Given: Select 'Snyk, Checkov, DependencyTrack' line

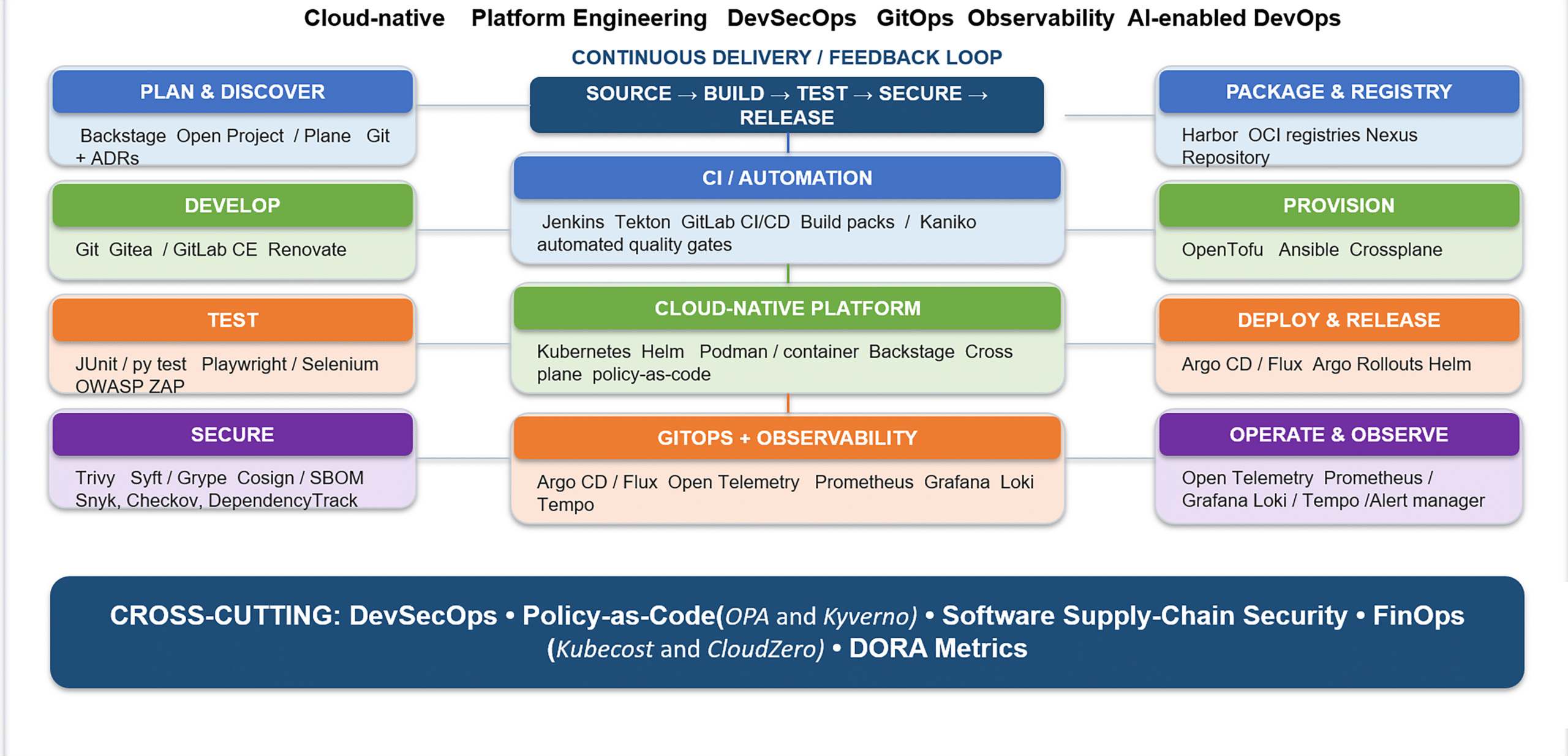Looking at the screenshot, I should 216,501.
